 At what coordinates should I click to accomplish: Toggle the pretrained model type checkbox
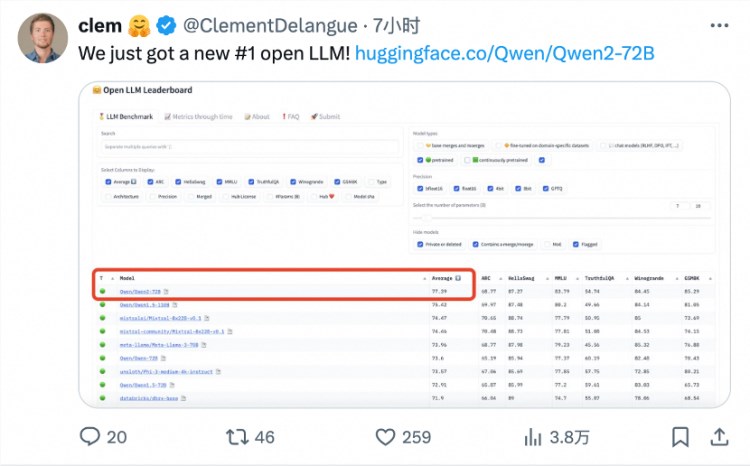pos(420,159)
